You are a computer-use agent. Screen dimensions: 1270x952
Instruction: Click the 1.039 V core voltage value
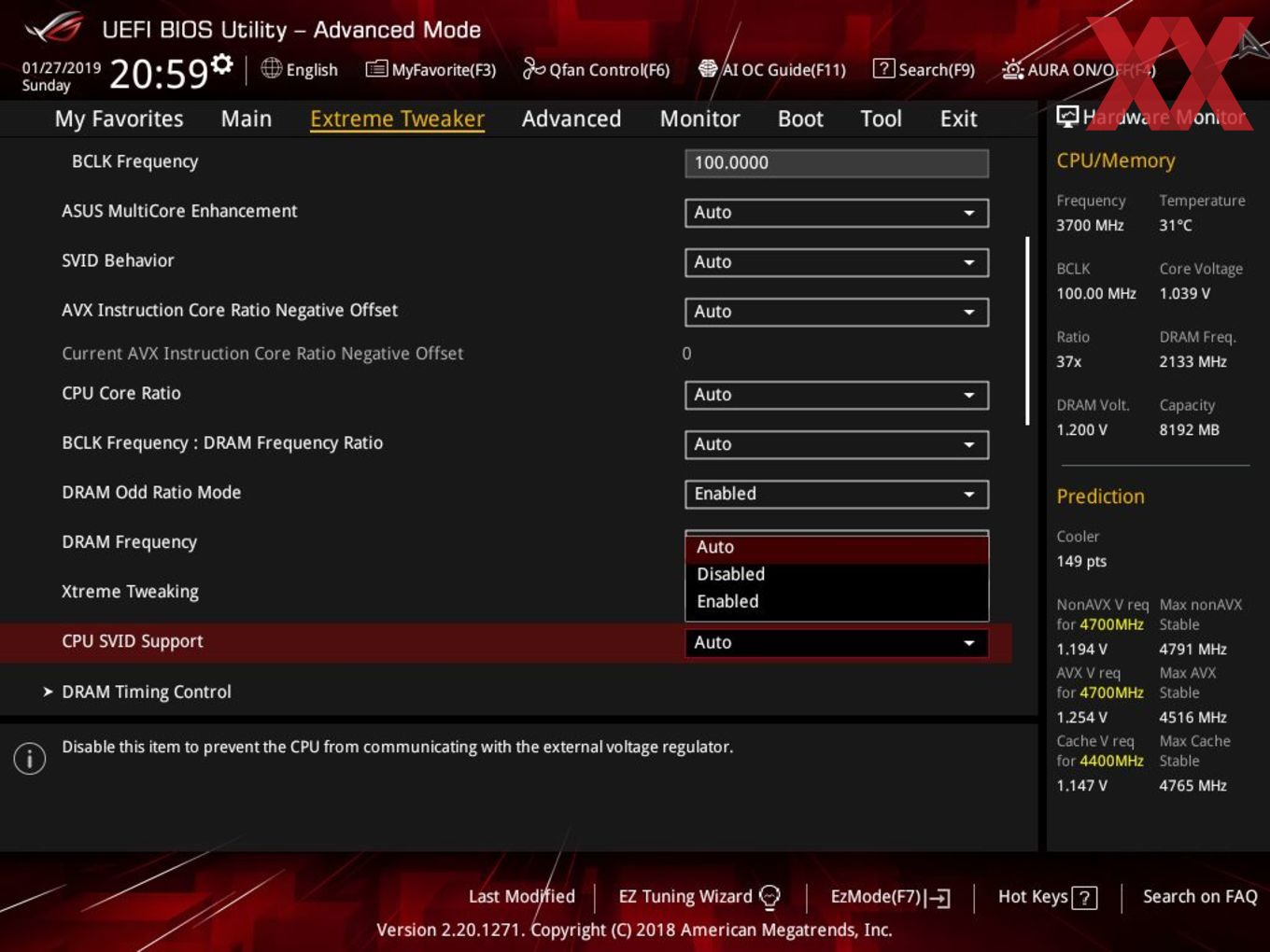click(1184, 293)
